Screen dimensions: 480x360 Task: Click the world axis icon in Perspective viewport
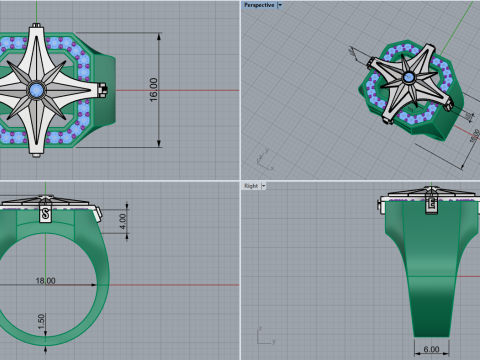pos(265,160)
